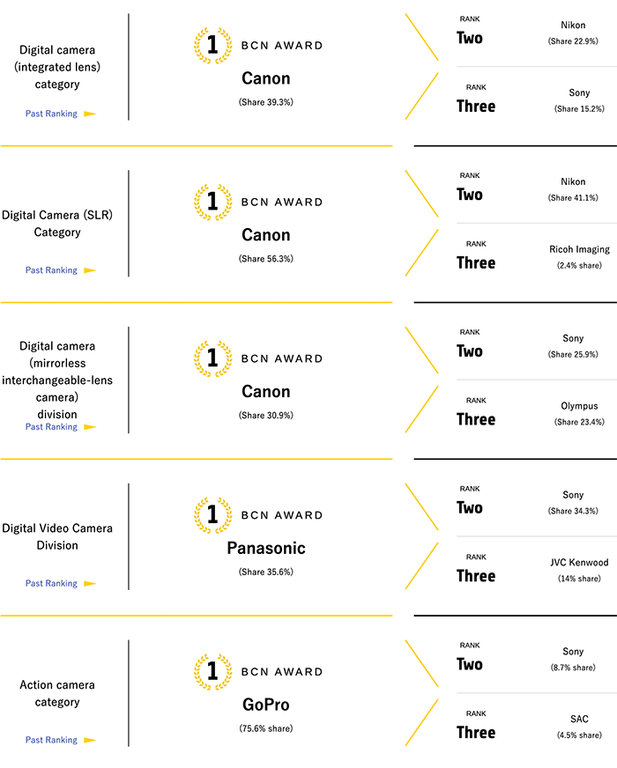Click yellow arrow next to SLR Past Ranking
Viewport: 617px width, 768px height.
(89, 270)
